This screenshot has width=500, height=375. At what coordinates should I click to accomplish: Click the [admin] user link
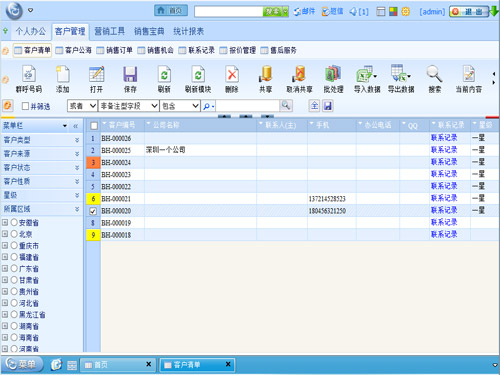(x=432, y=12)
